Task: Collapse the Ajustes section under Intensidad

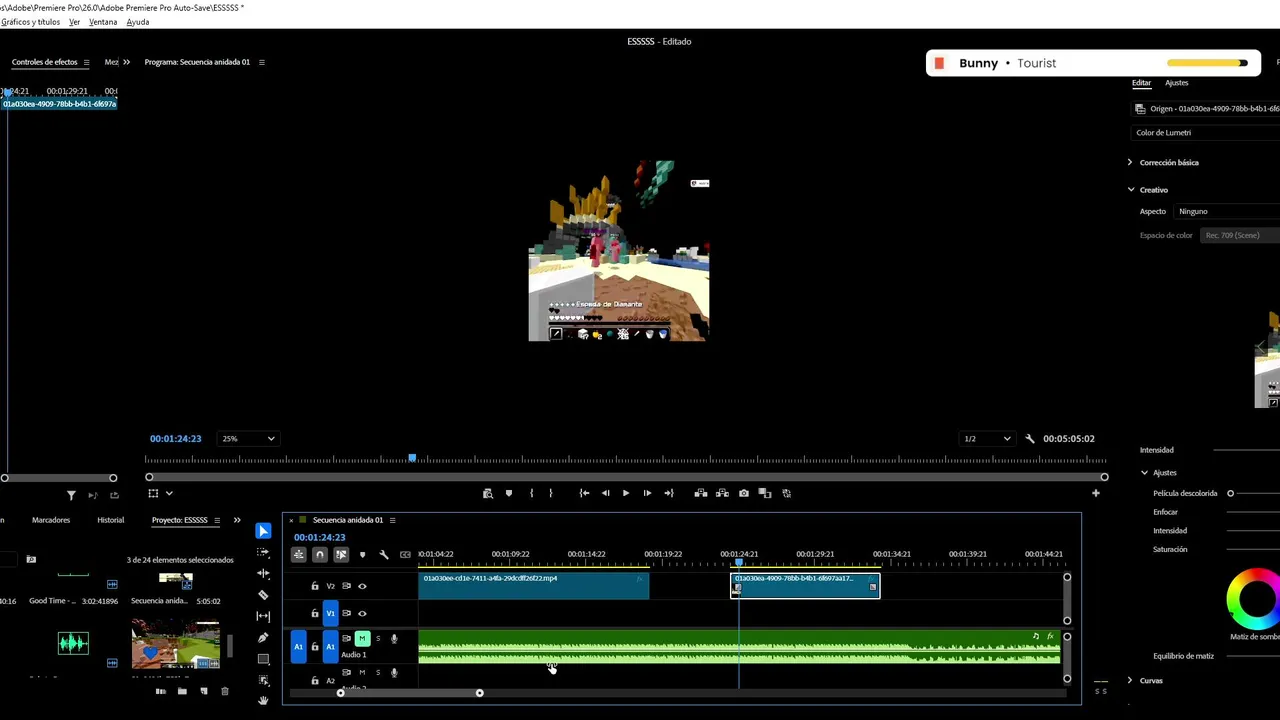Action: point(1145,473)
